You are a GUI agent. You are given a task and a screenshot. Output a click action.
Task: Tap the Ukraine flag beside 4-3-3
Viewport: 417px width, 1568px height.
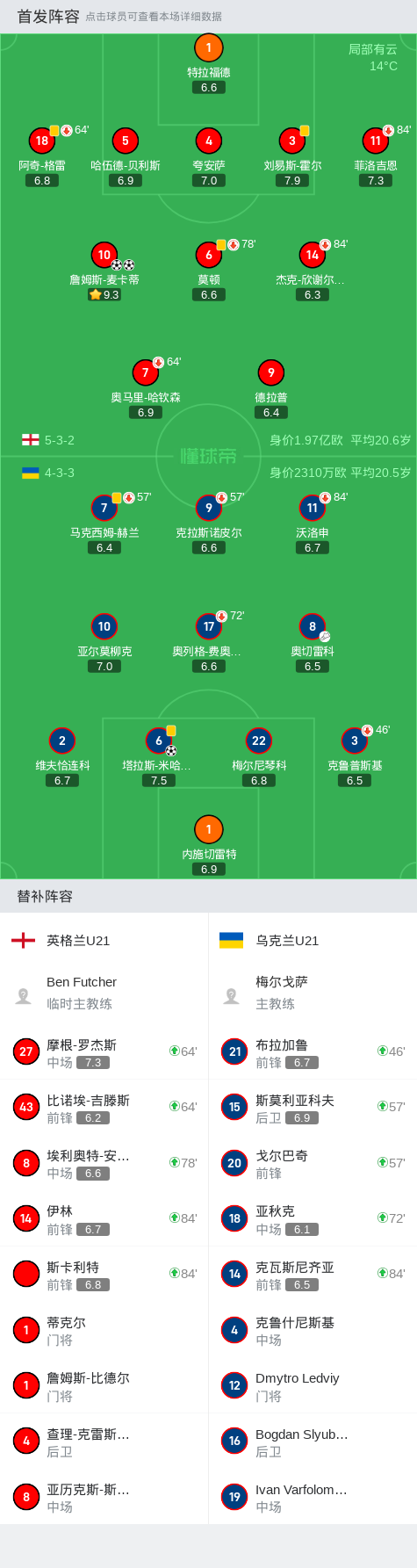pyautogui.click(x=31, y=473)
